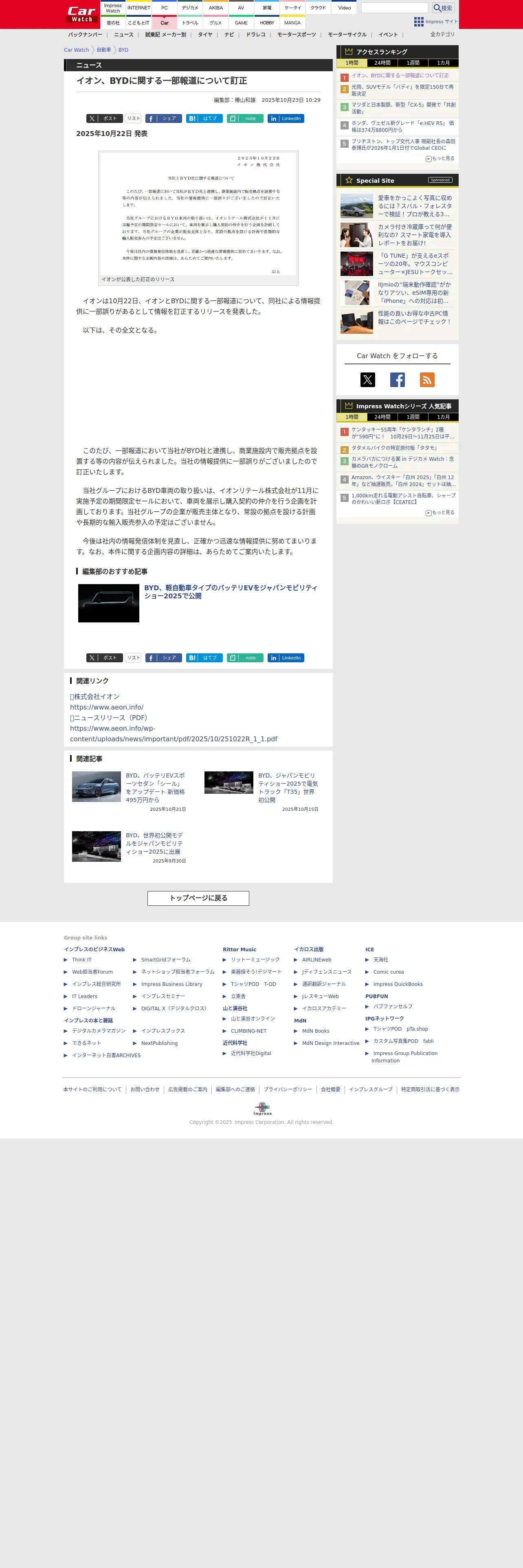Follow Car Watch on X icon
Screen dimensions: 523x1568
[368, 380]
